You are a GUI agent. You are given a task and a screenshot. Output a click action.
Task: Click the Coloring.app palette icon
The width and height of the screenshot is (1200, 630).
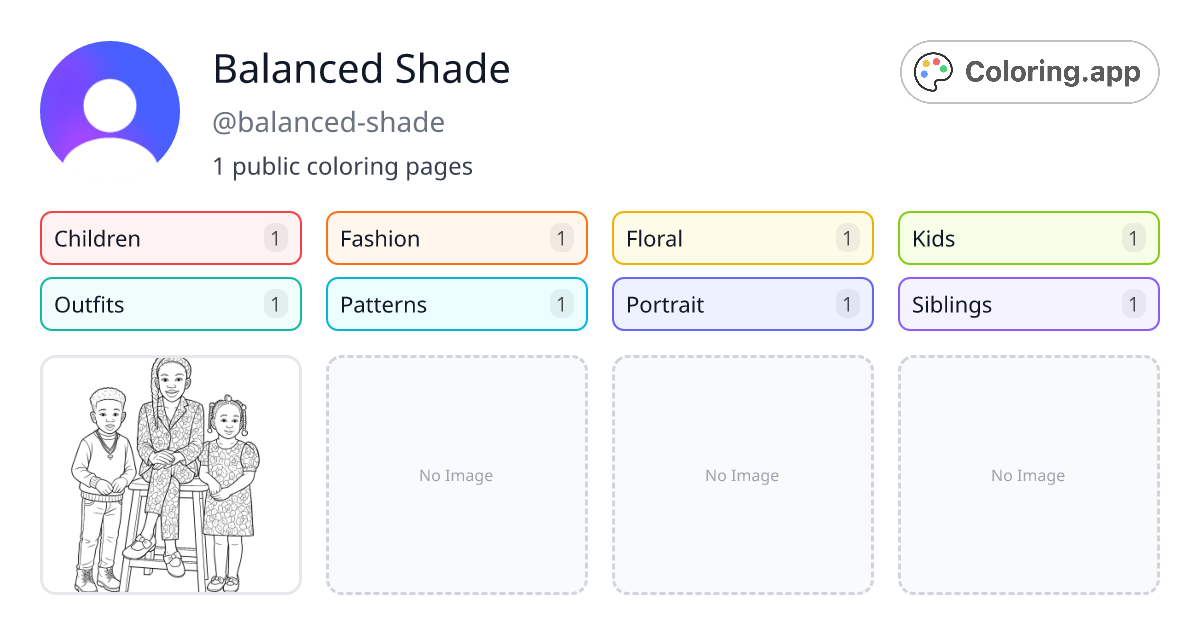(x=933, y=71)
